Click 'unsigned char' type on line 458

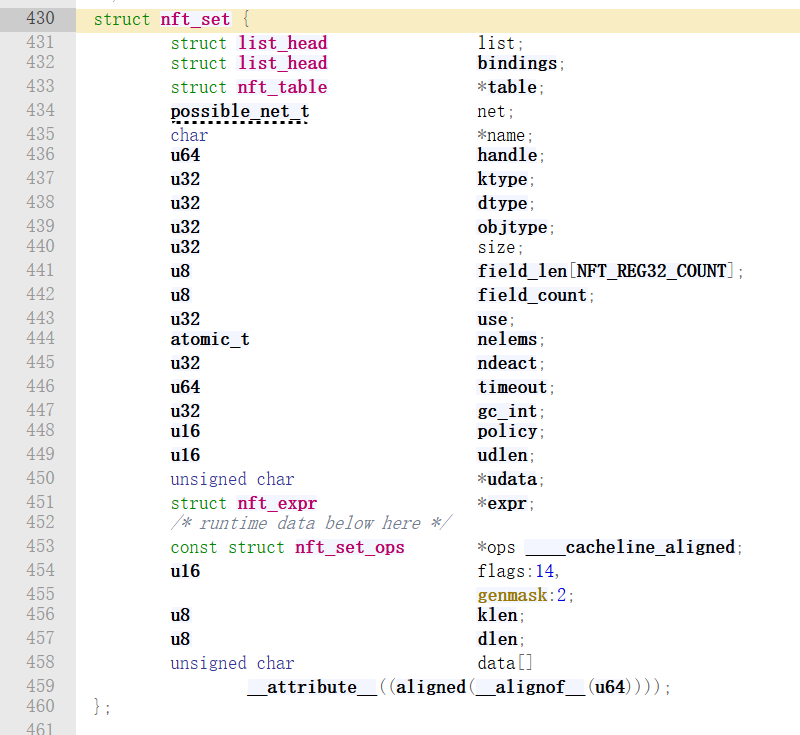tap(232, 663)
